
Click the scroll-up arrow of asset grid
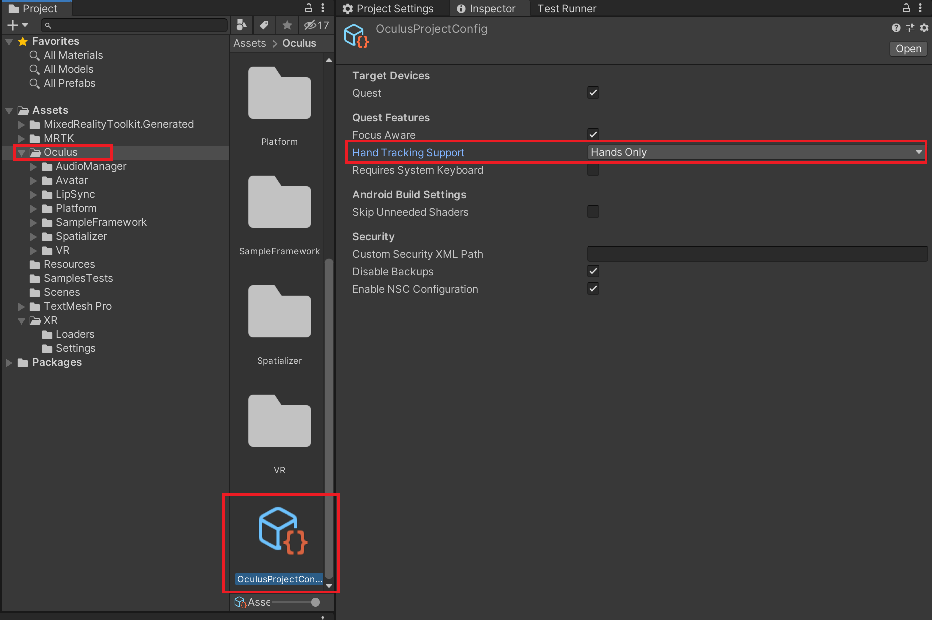[329, 60]
